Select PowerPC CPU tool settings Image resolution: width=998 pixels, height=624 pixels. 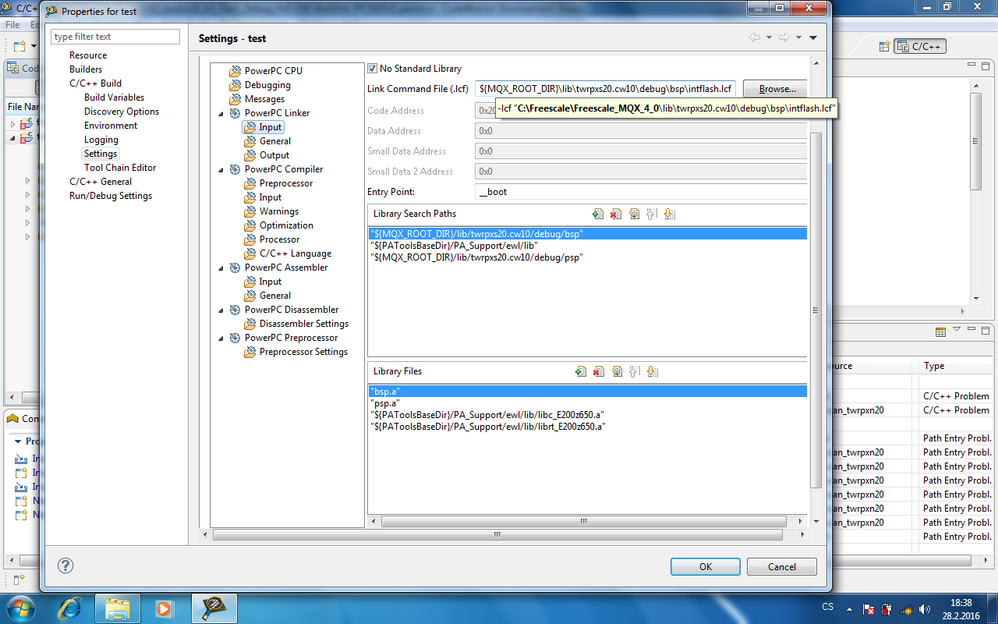[x=273, y=71]
